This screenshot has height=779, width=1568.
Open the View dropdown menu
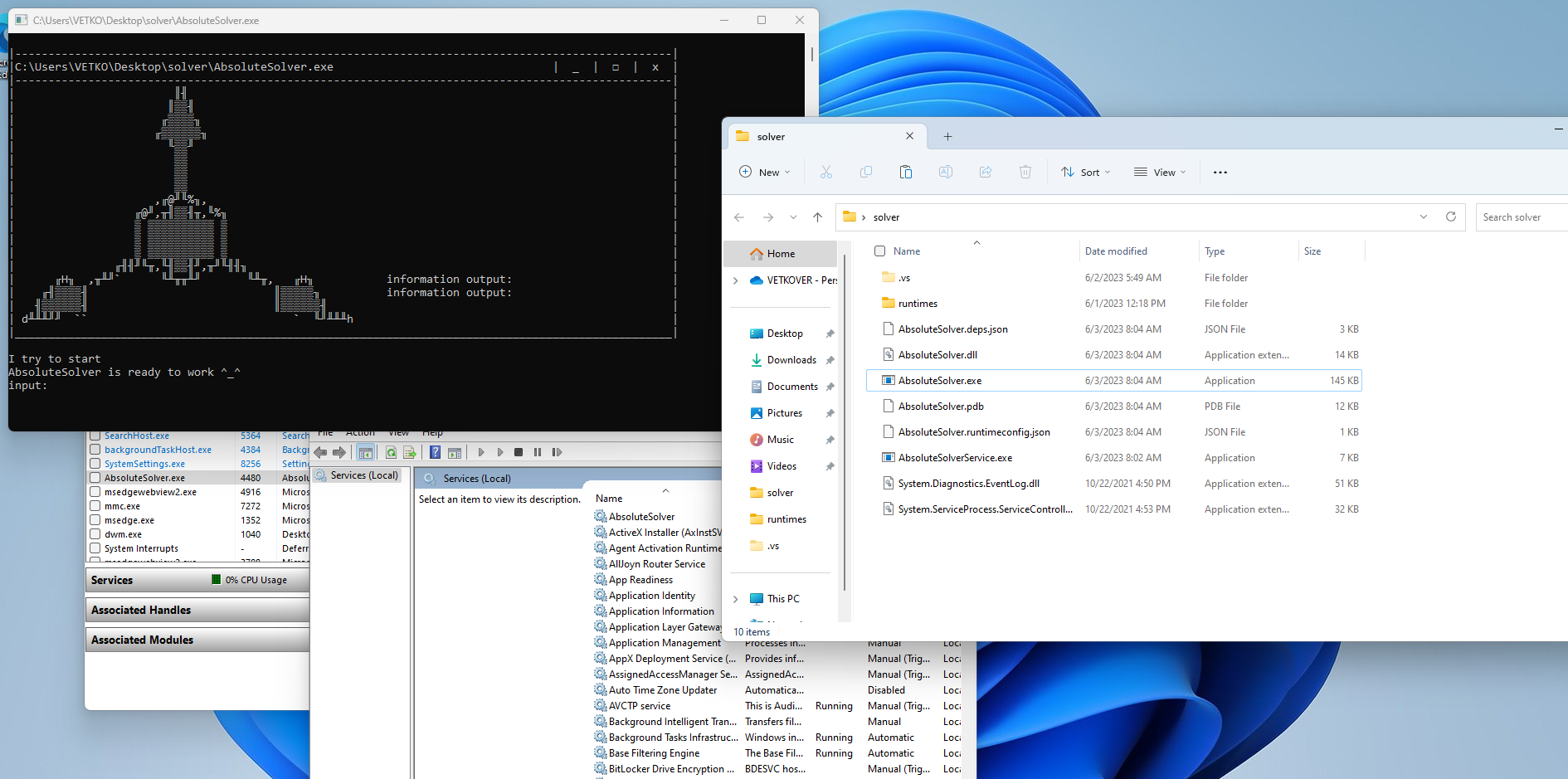point(1160,173)
